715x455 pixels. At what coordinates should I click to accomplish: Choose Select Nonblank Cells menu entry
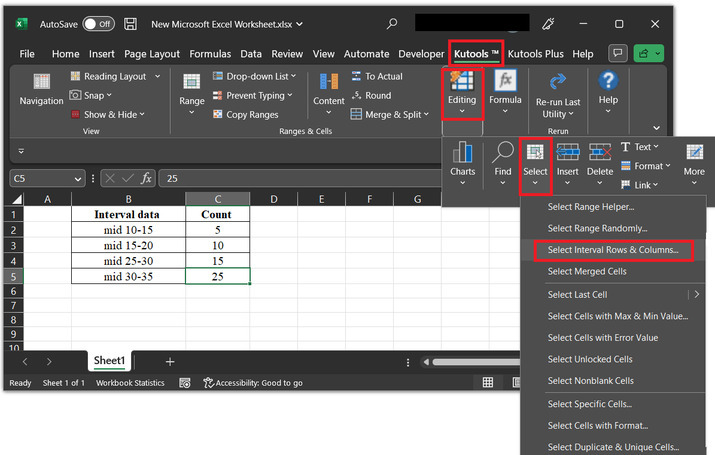(x=590, y=381)
